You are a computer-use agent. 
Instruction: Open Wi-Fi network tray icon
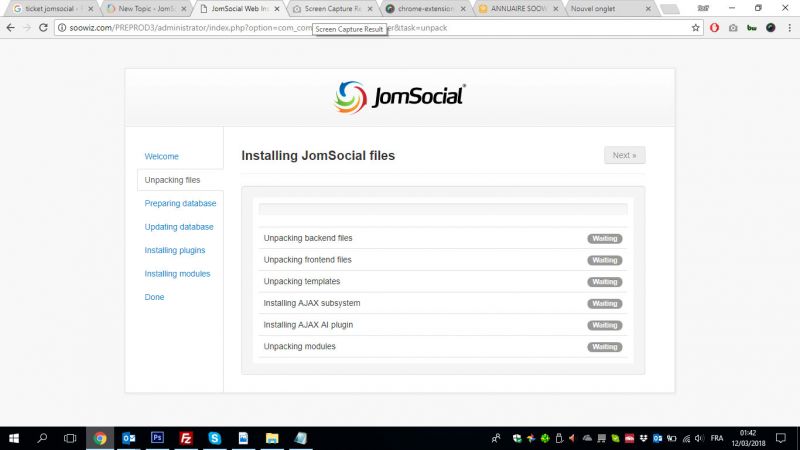click(686, 438)
